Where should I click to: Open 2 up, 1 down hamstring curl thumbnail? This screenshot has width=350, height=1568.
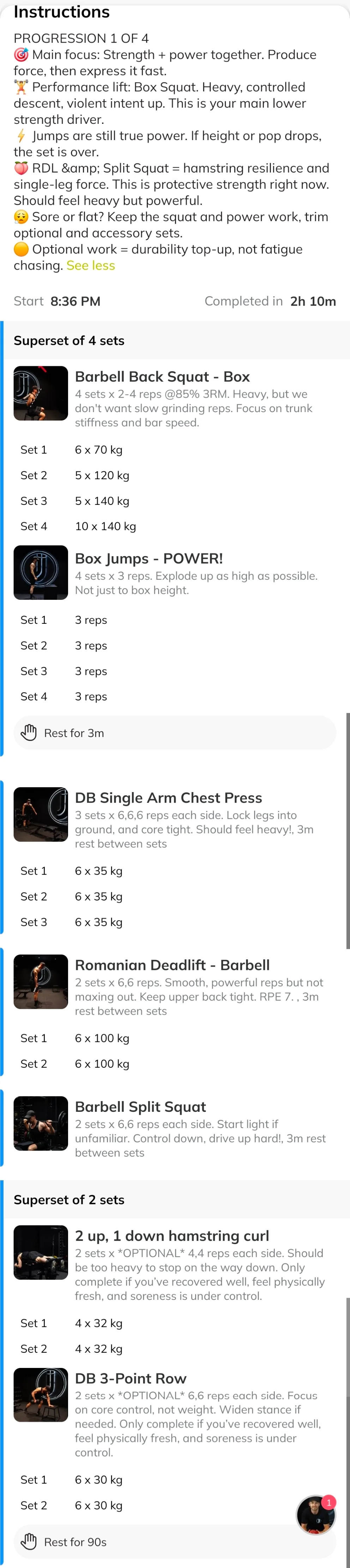(x=41, y=1253)
